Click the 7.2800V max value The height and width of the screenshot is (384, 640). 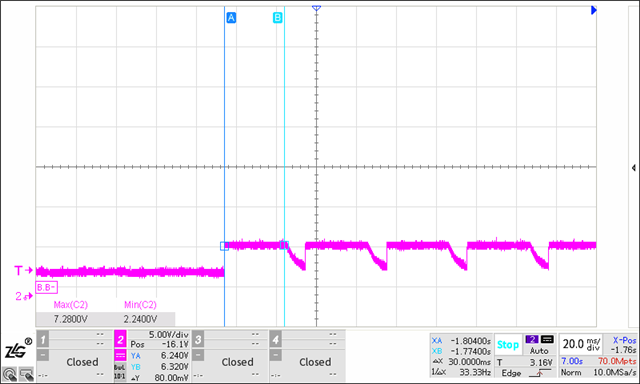click(x=71, y=319)
